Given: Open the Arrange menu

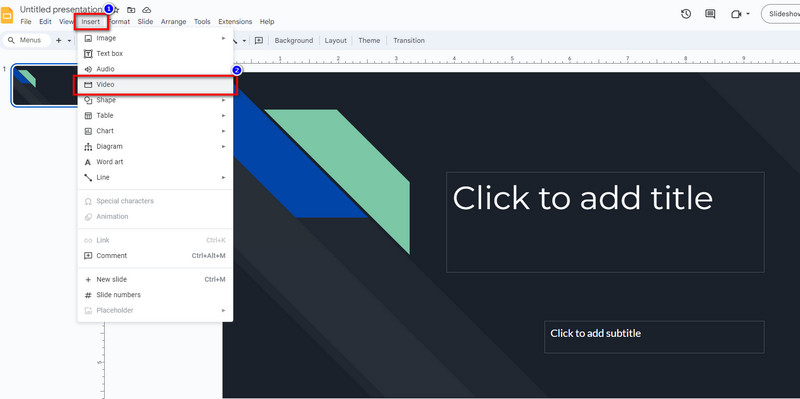Looking at the screenshot, I should coord(173,21).
